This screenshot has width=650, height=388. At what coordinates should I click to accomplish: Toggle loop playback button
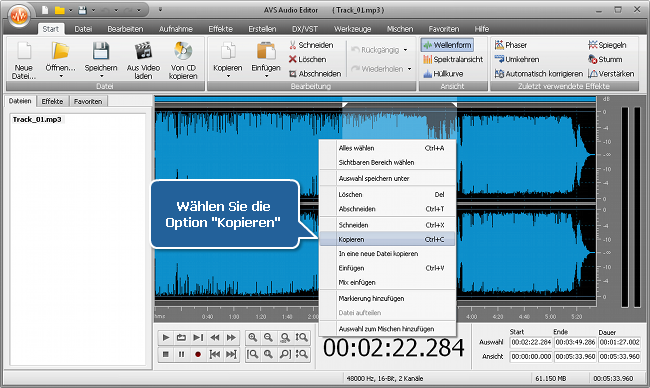(x=182, y=337)
